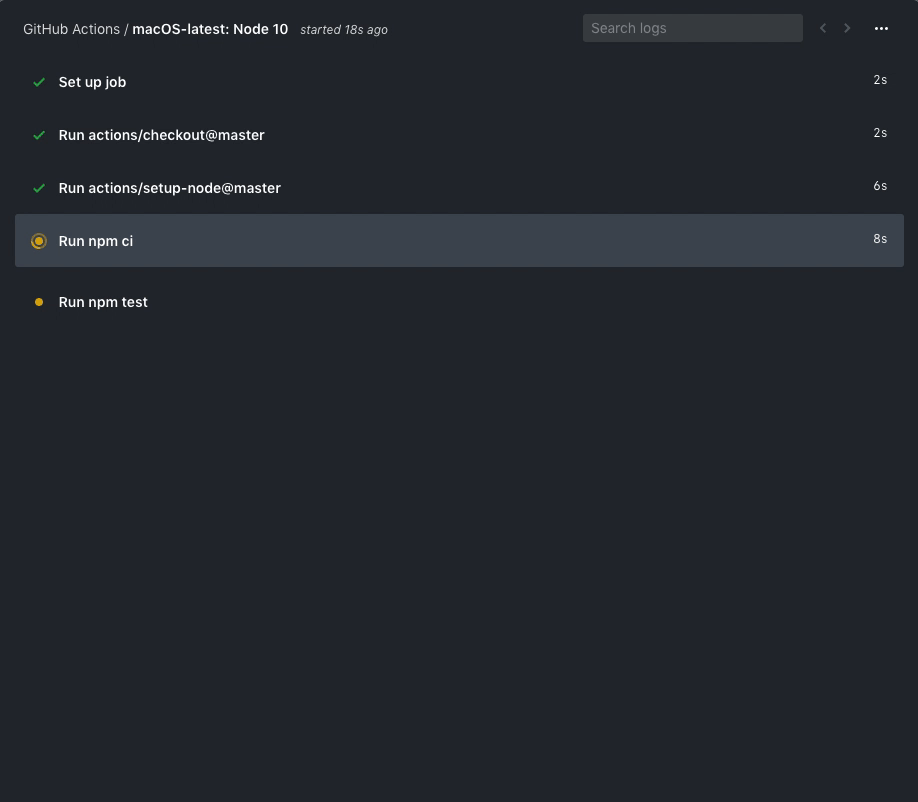Expand the Run actions/checkout@master step
The height and width of the screenshot is (802, 918).
tap(161, 135)
